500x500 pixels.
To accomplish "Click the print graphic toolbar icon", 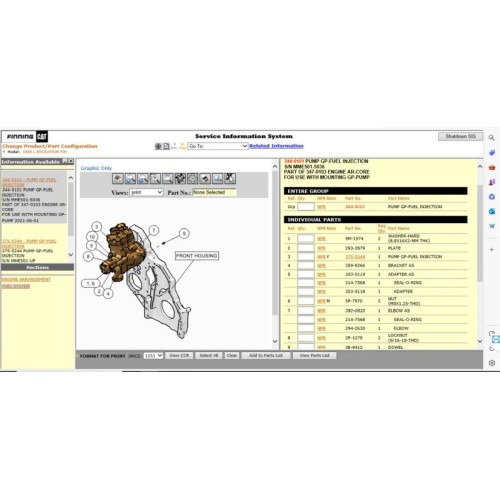I will tap(205, 179).
